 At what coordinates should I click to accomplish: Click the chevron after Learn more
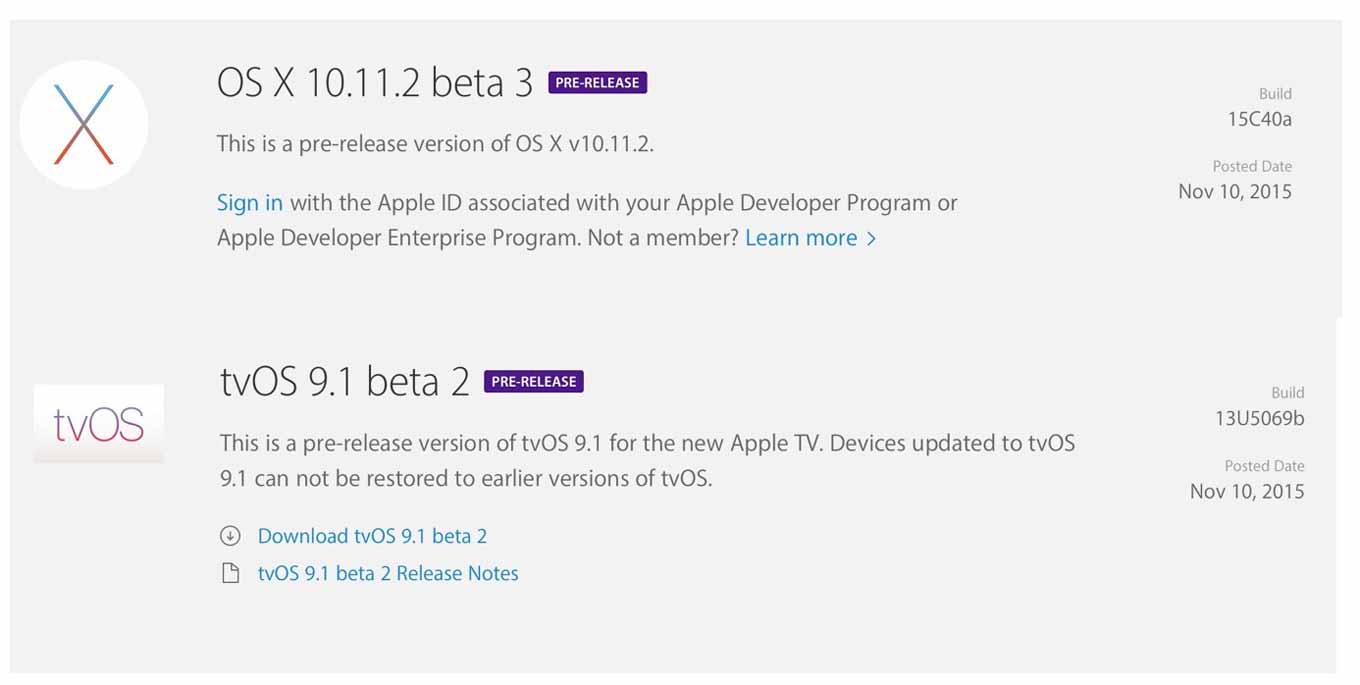[x=871, y=239]
